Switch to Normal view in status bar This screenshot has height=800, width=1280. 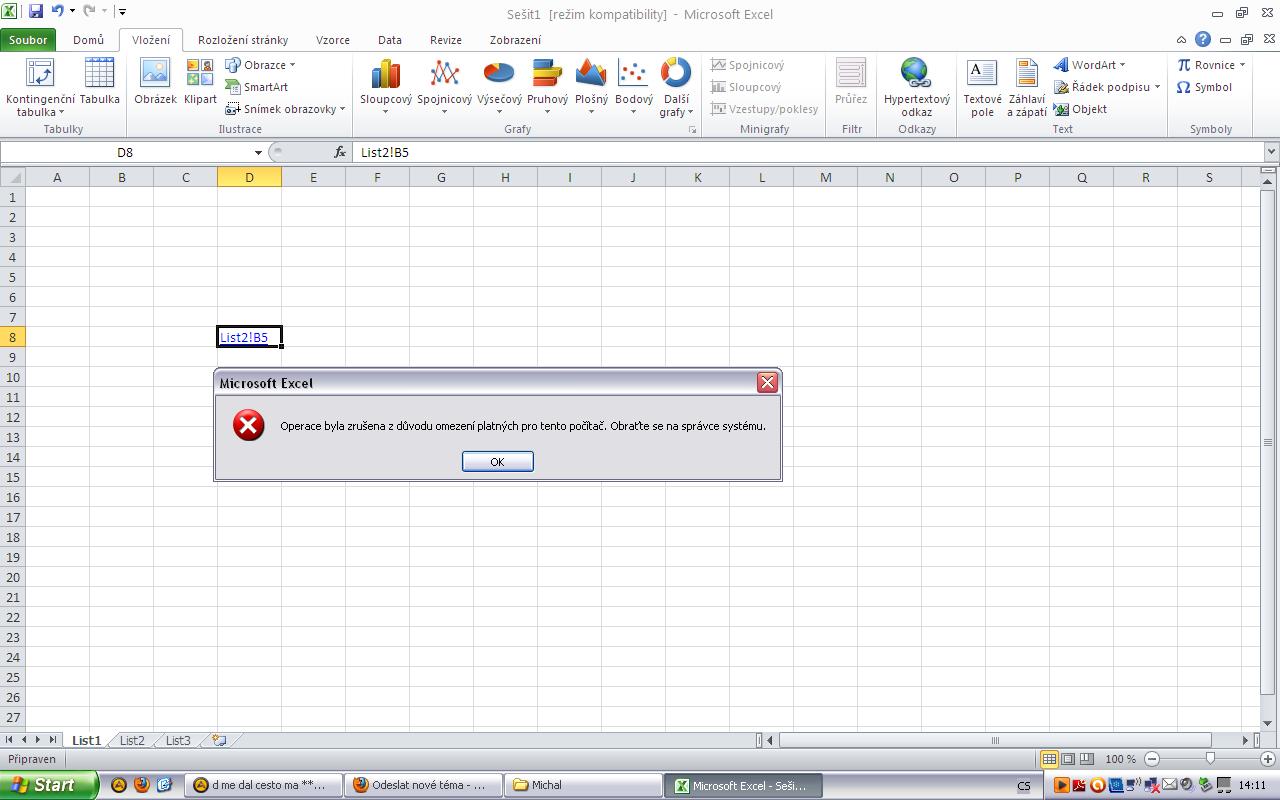pos(1049,759)
